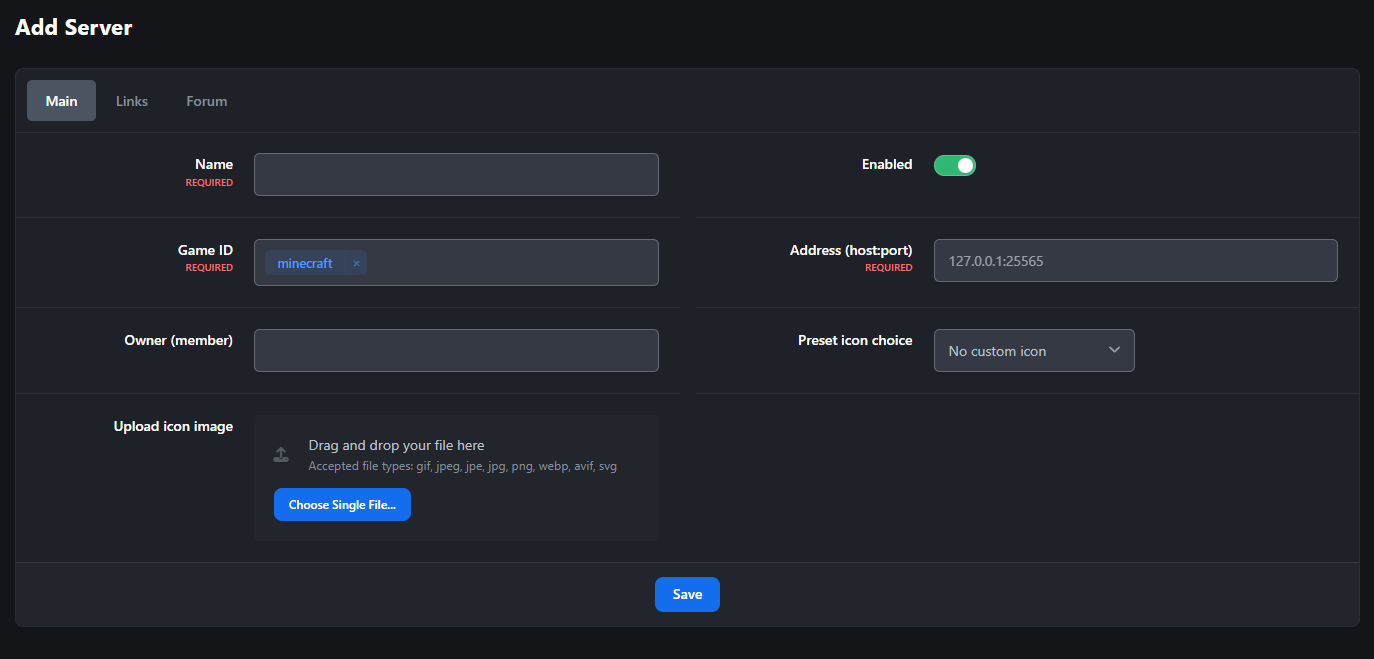Click the Name label
The image size is (1374, 659).
[x=214, y=164]
